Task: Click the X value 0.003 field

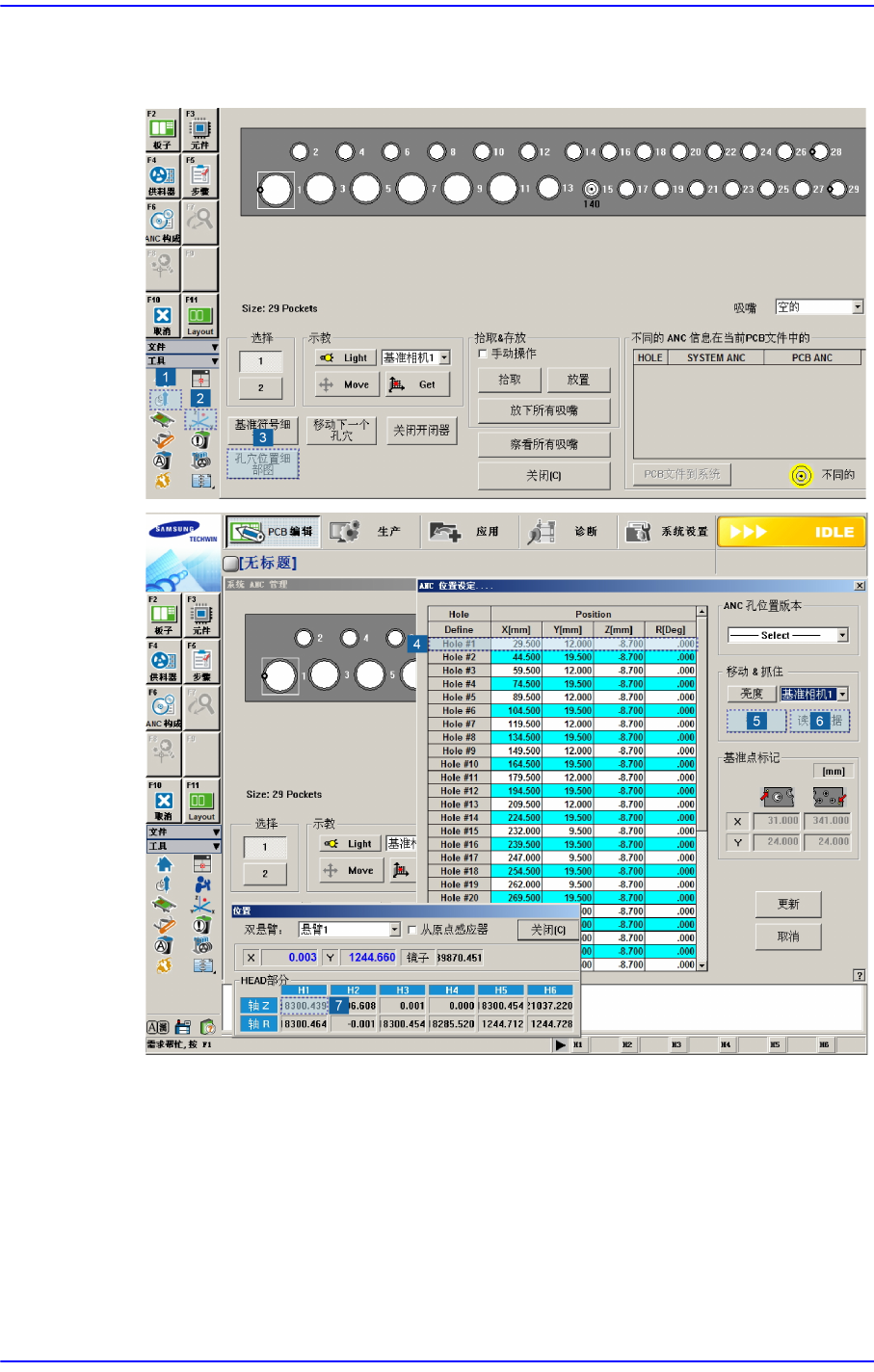Action: [290, 958]
